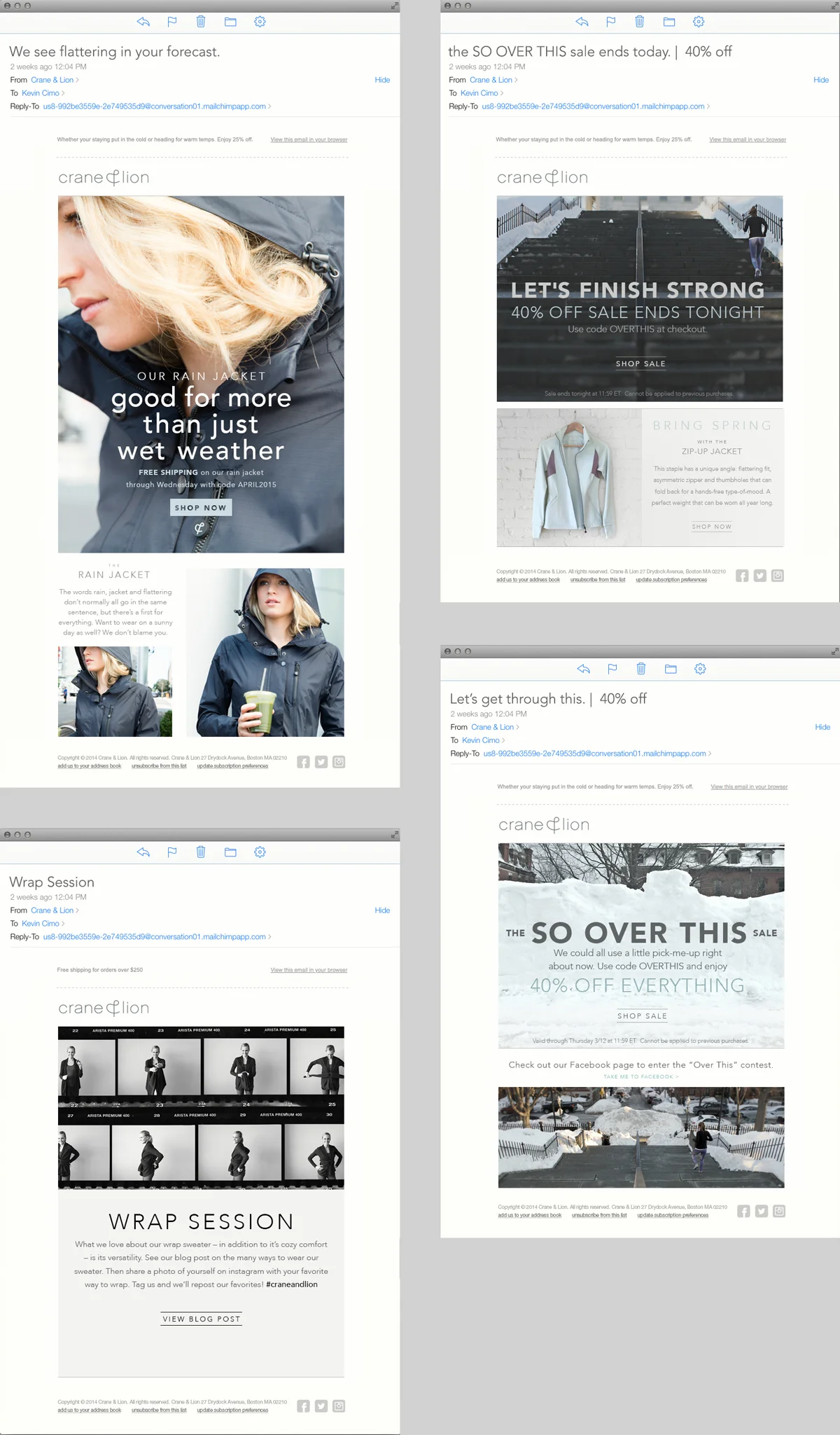Click 'unsubscribe from this list' in 'We see flattering' email

(159, 766)
